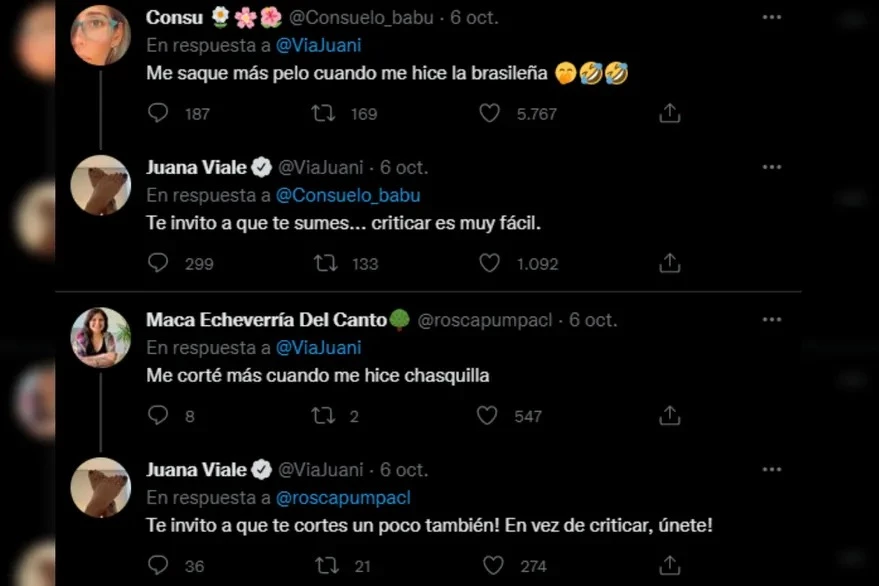Viewport: 879px width, 586px height.
Task: View Consu's profile picture
Action: pos(100,35)
